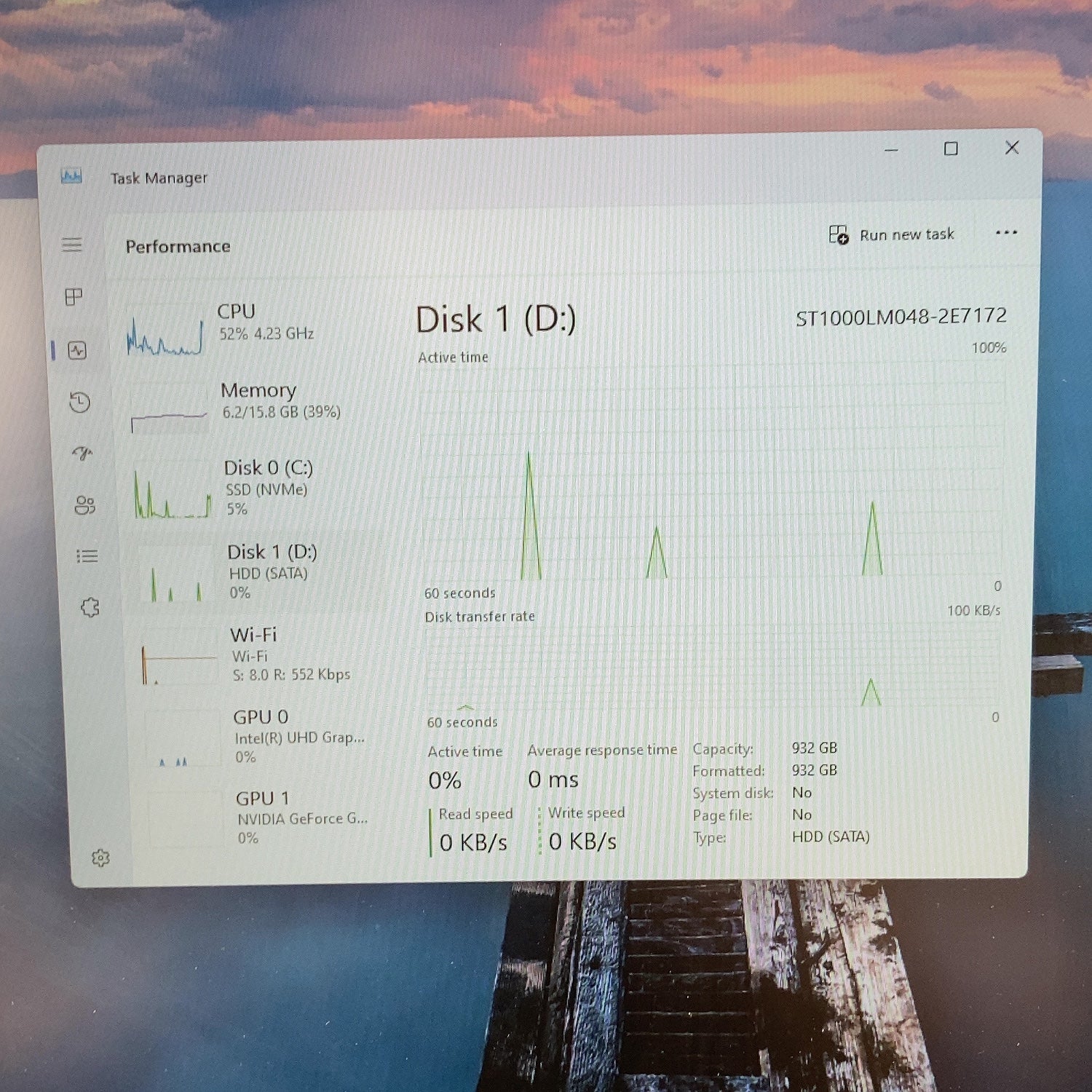Click the Type HDD (SATA) value

pyautogui.click(x=831, y=836)
